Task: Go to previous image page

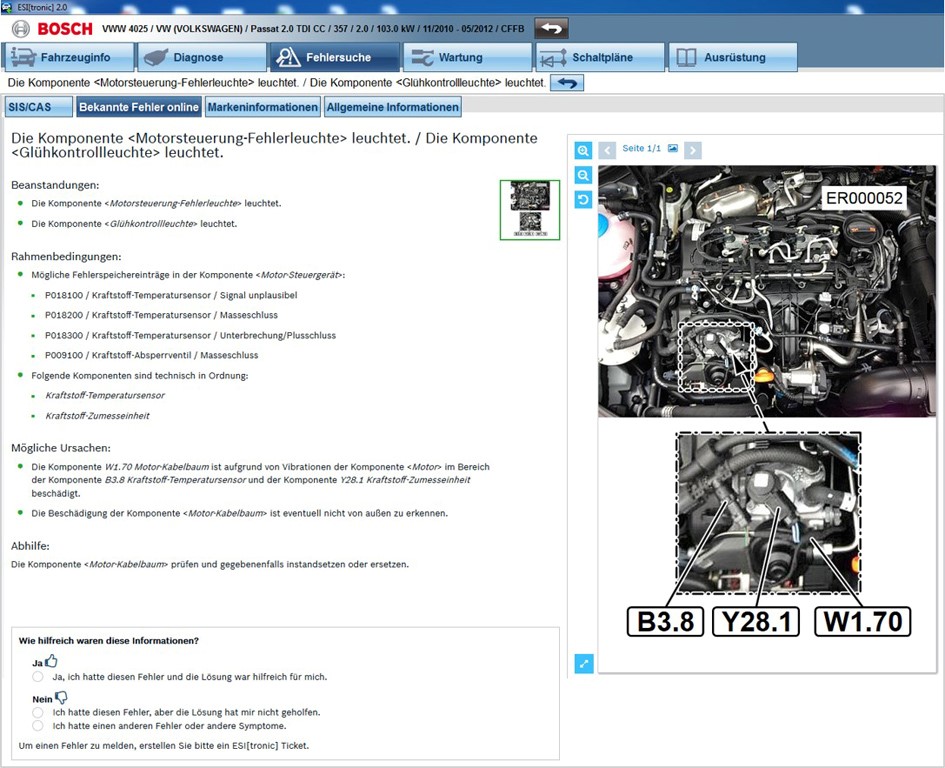Action: [x=607, y=150]
